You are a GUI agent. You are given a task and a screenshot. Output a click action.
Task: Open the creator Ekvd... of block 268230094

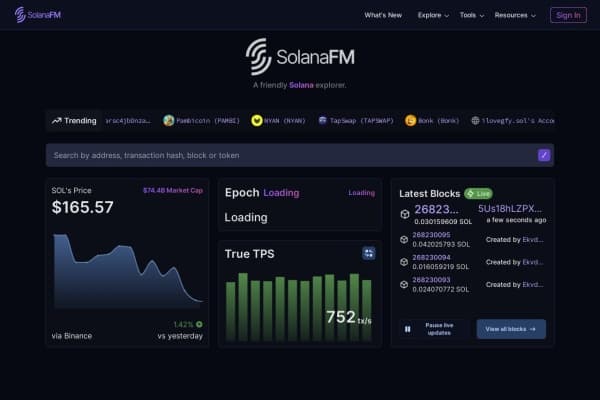pyautogui.click(x=533, y=263)
